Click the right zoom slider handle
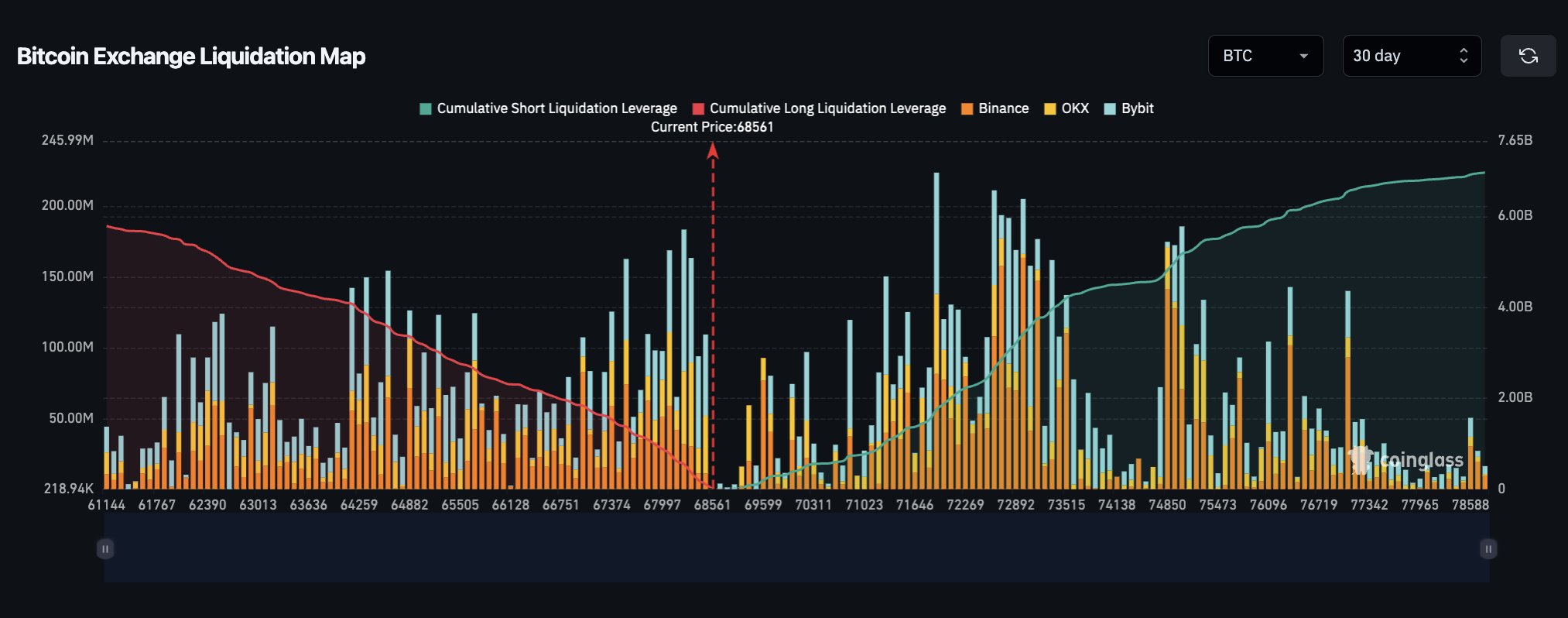1568x618 pixels. pos(1488,549)
